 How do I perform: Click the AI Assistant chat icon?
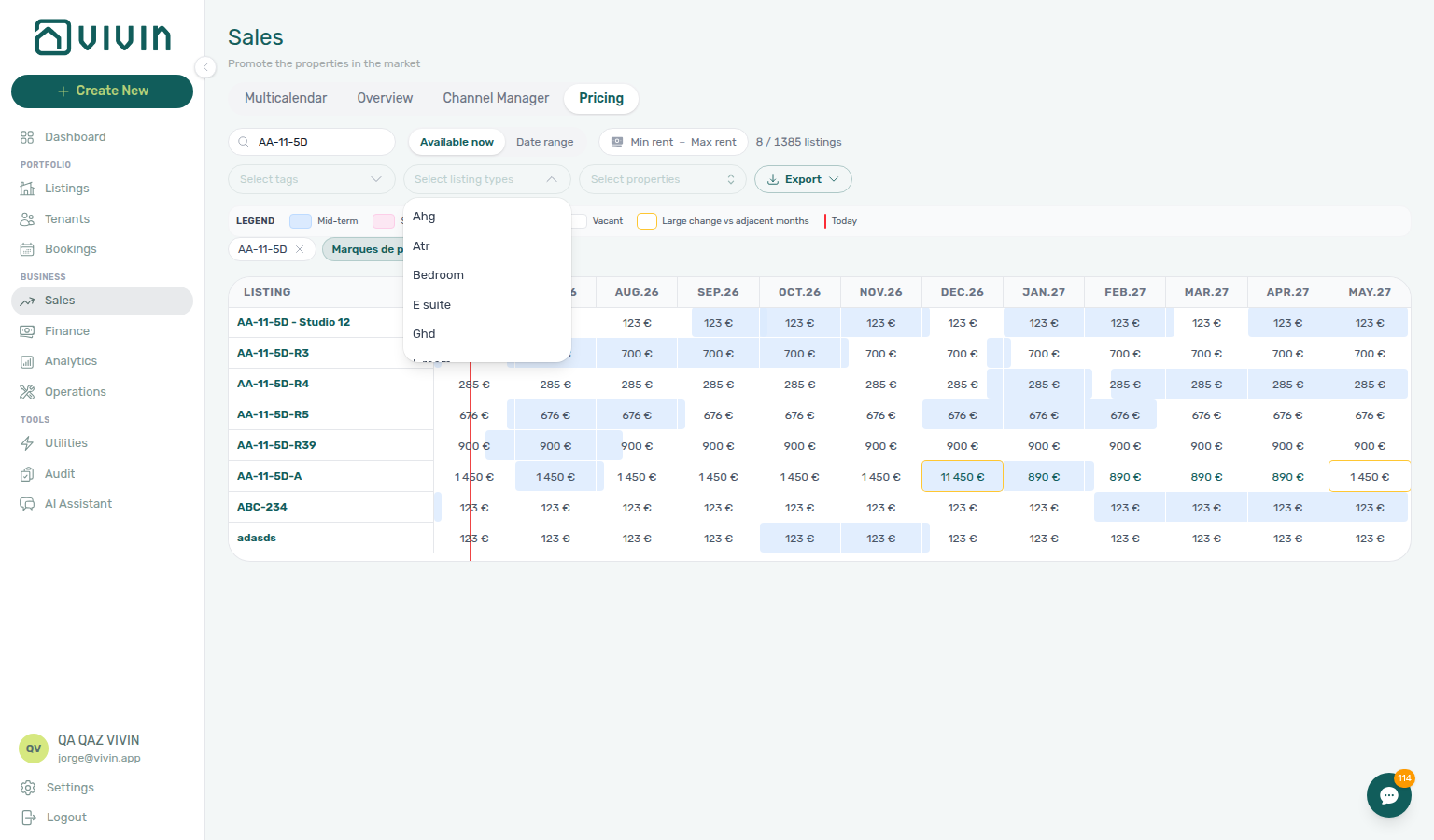[27, 504]
